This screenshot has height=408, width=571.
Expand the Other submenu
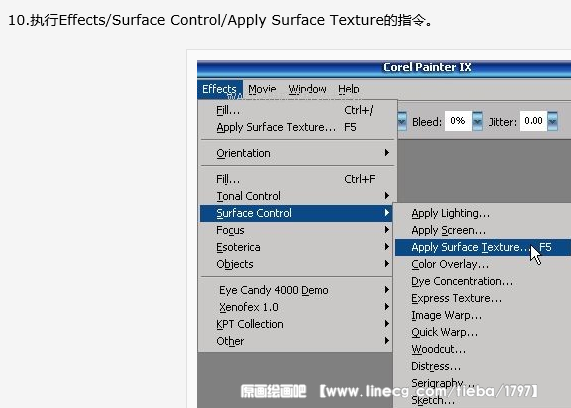click(x=296, y=341)
